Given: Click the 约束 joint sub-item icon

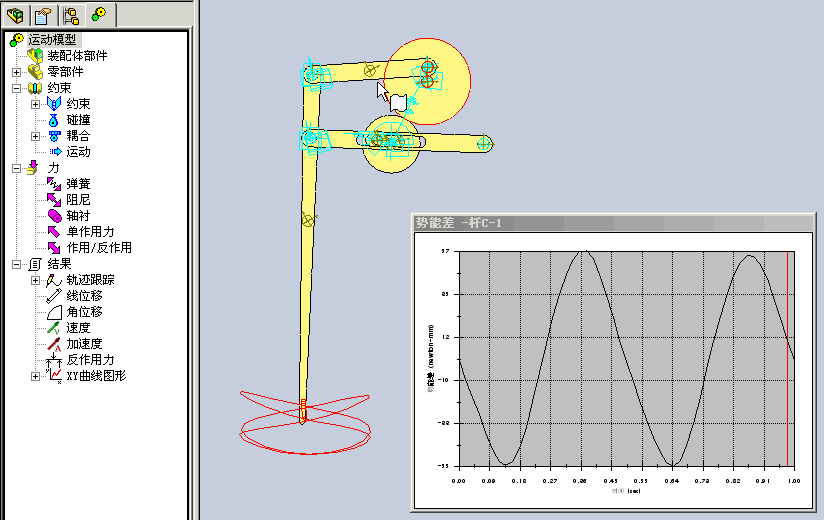Looking at the screenshot, I should click(54, 104).
